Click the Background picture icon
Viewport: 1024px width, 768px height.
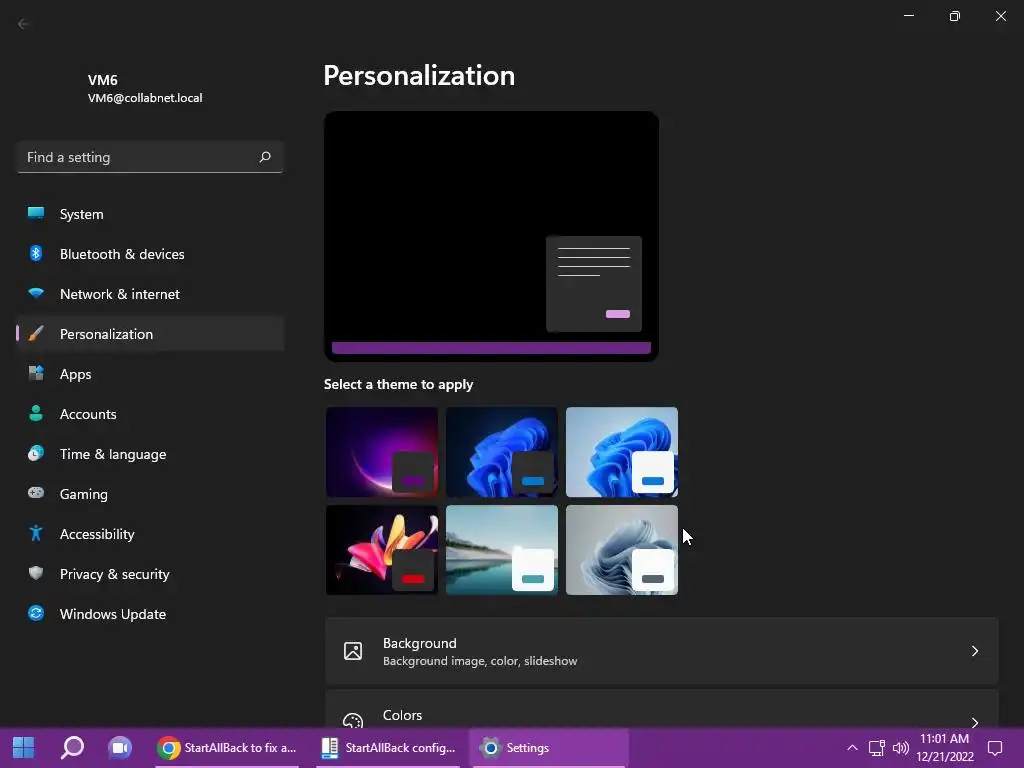(x=353, y=651)
